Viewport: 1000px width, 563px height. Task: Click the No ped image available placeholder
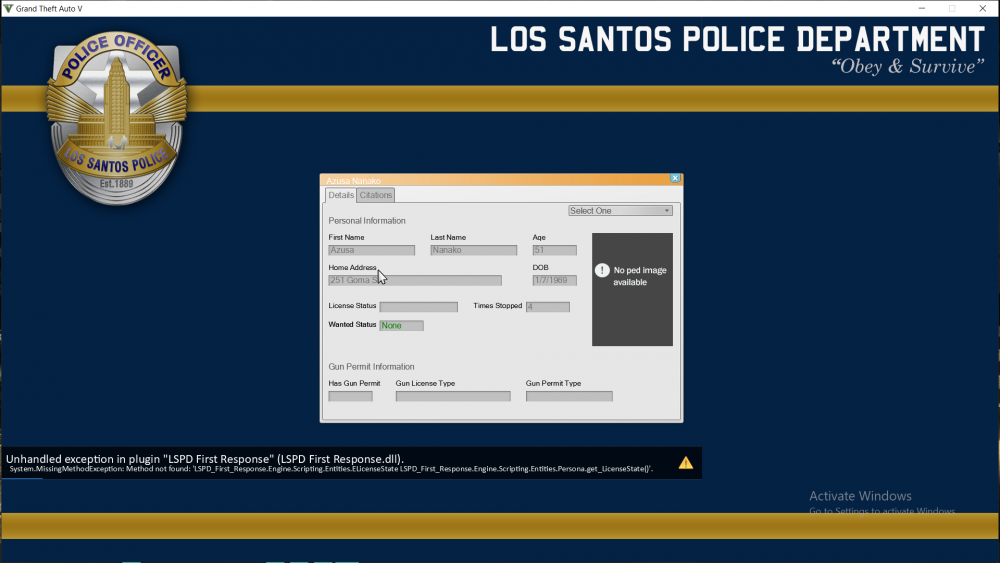click(632, 289)
